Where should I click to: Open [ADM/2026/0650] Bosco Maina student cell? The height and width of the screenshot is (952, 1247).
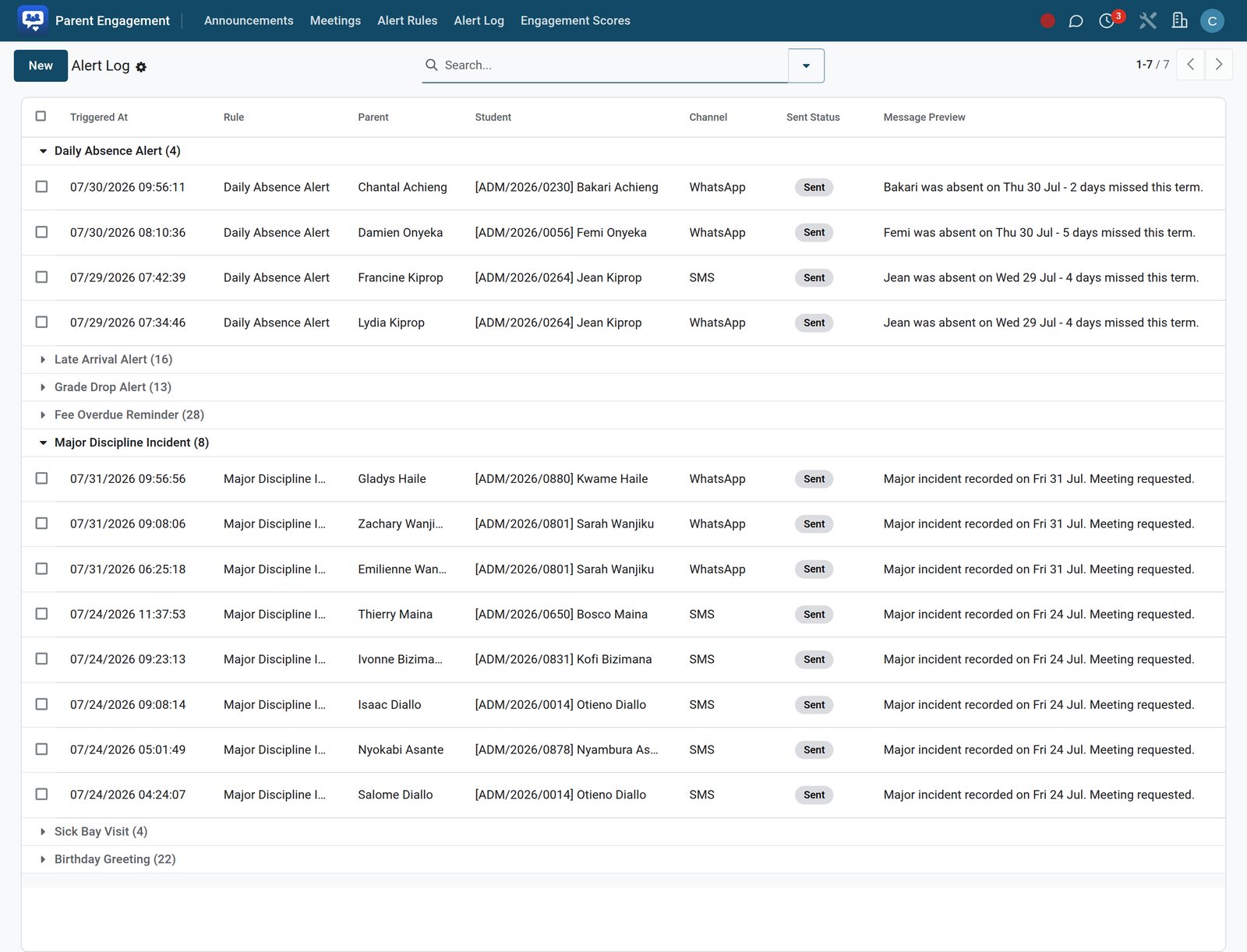point(561,614)
